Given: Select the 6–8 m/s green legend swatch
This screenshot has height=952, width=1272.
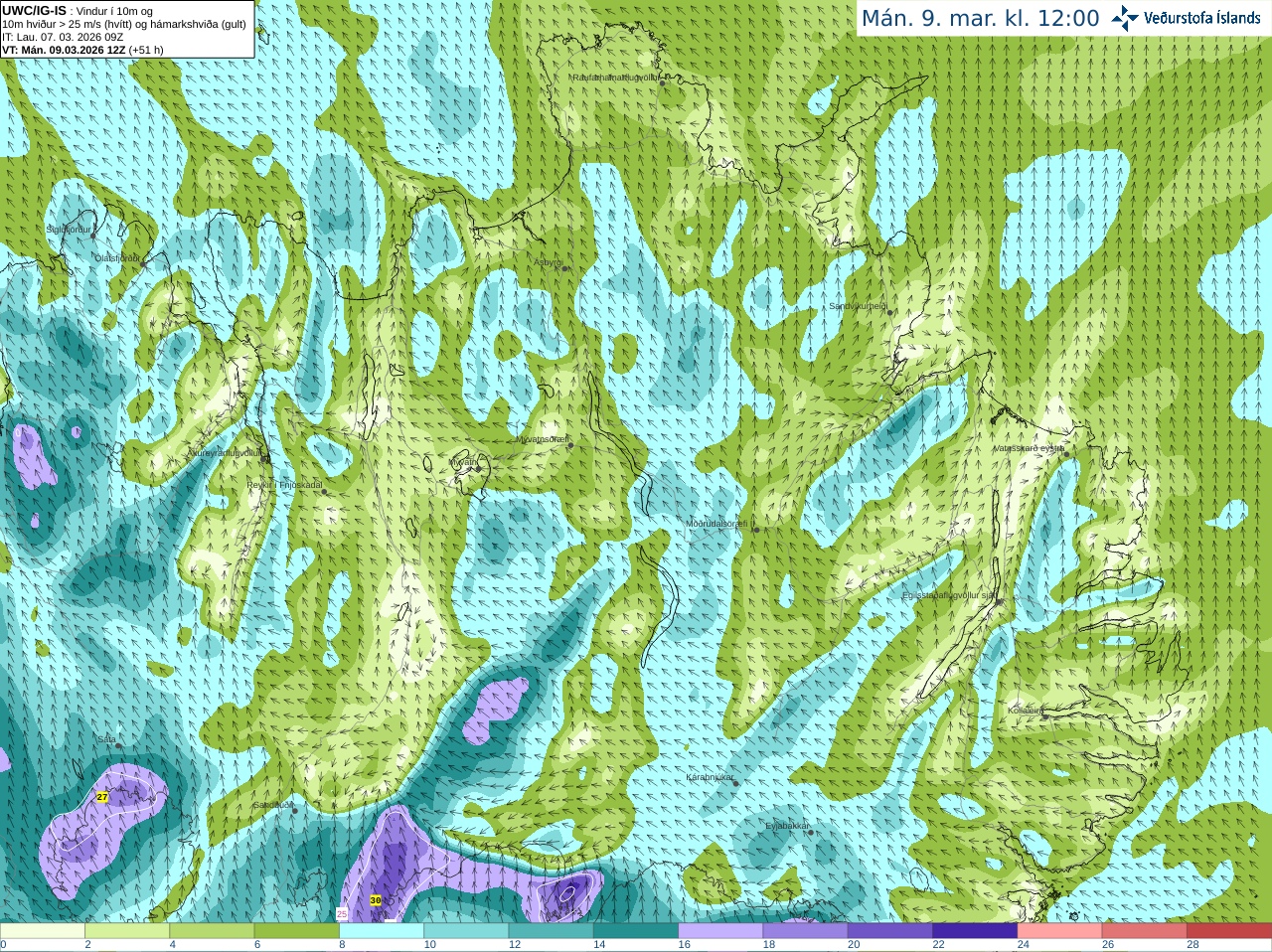Looking at the screenshot, I should click(x=297, y=931).
